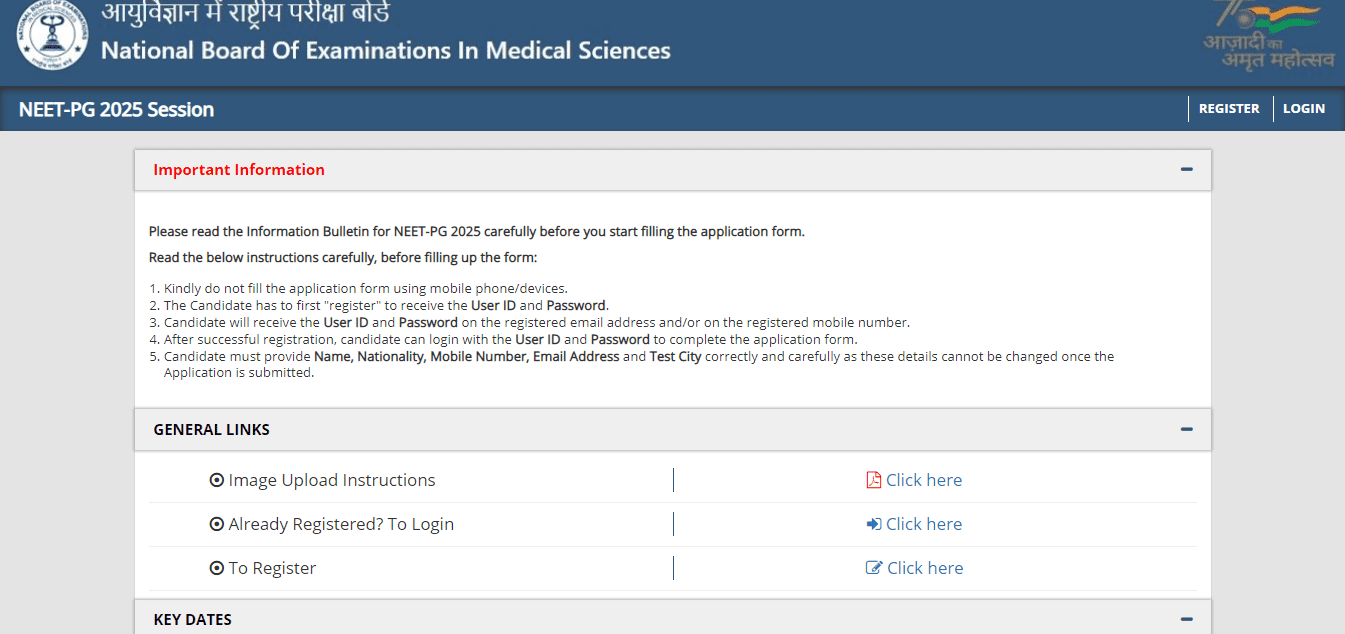This screenshot has width=1345, height=634.
Task: Click the target bullet icon beside Image Upload Instructions
Action: click(217, 480)
